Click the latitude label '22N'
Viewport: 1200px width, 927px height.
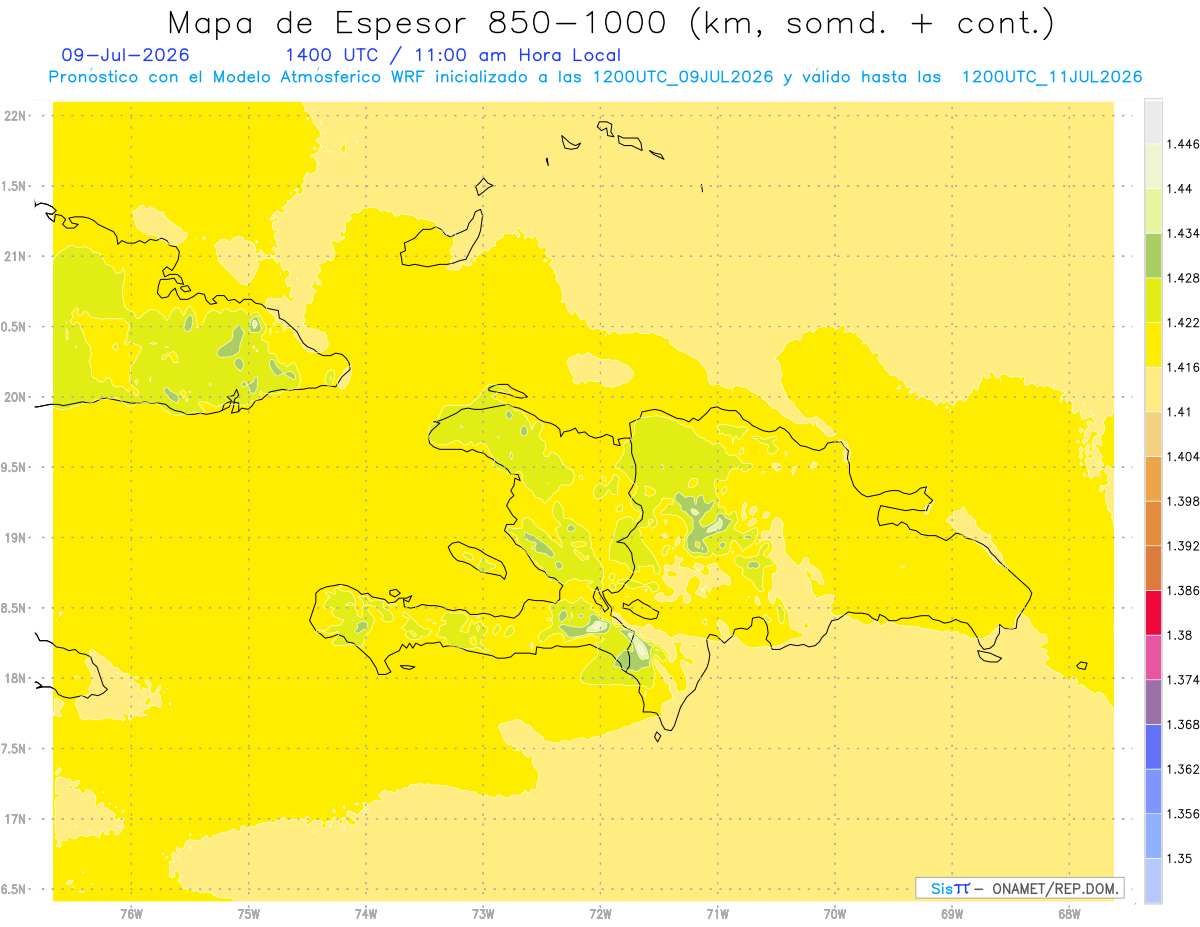[x=15, y=116]
